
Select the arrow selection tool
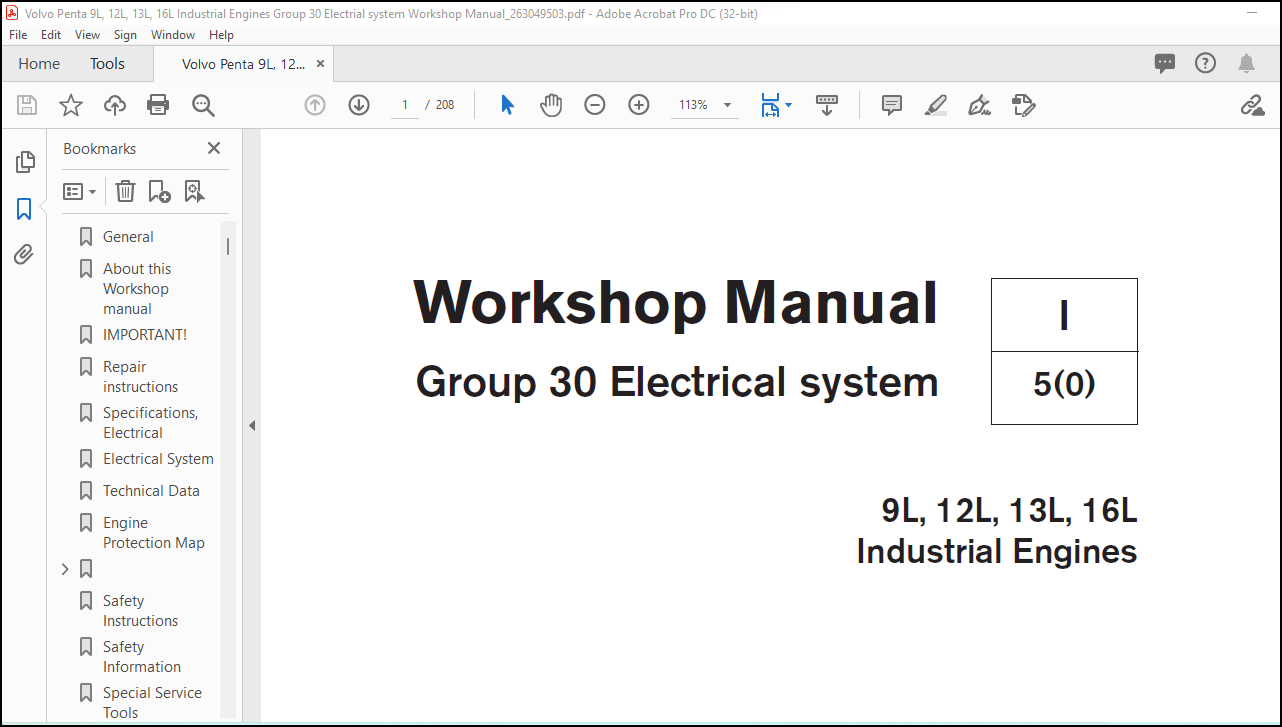(x=507, y=105)
